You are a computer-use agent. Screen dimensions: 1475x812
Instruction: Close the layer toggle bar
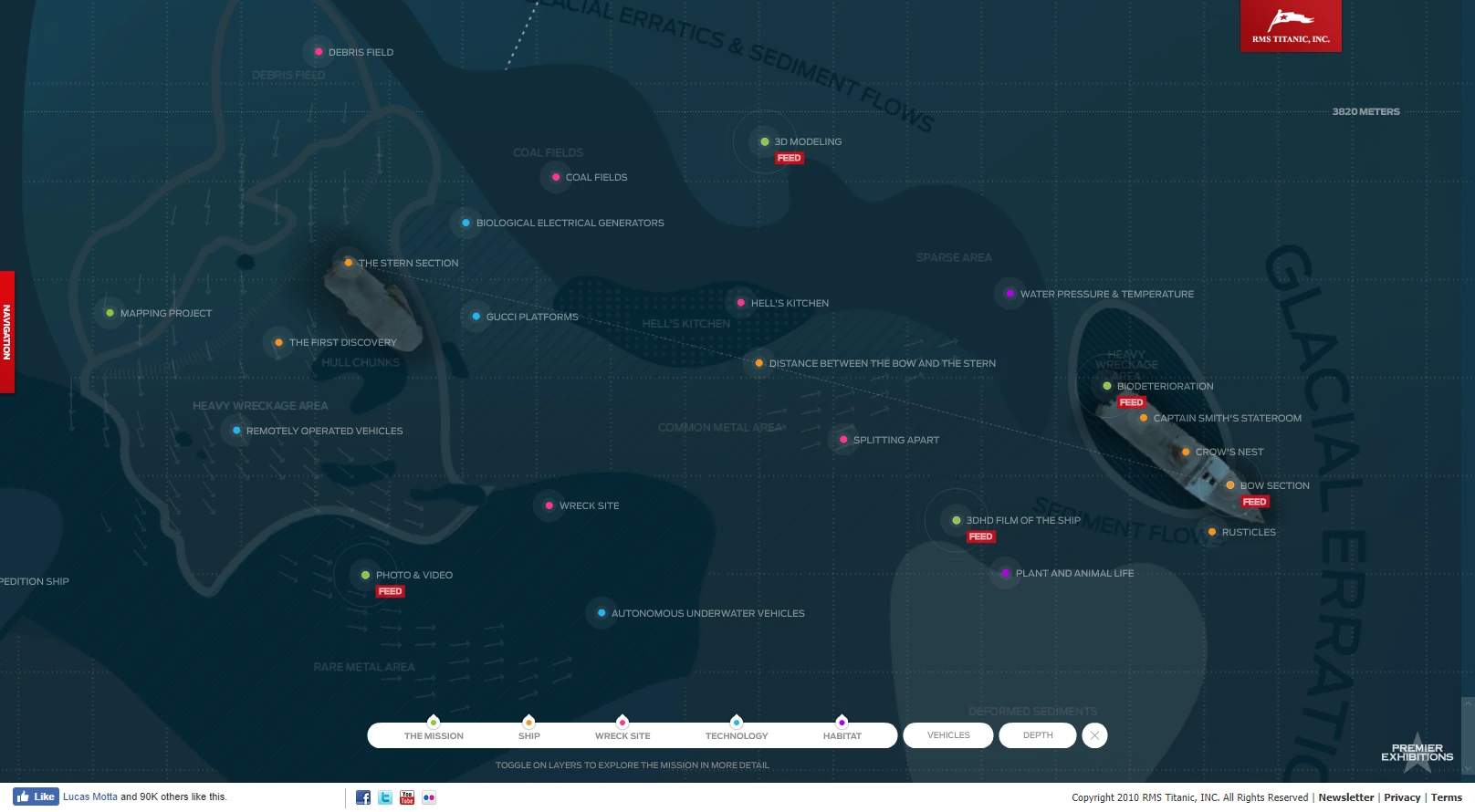[x=1094, y=735]
